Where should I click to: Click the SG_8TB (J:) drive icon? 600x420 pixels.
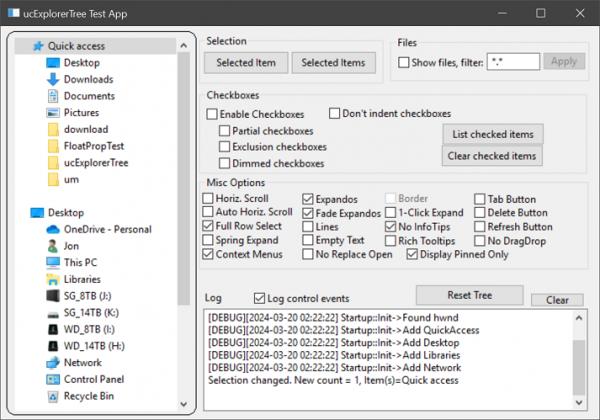53,296
